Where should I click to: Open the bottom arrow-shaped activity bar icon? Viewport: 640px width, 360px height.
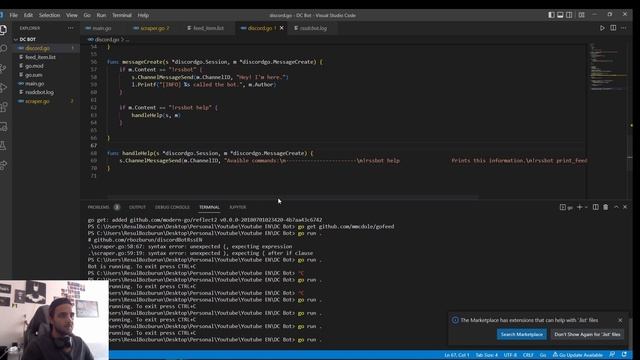coord(3,165)
